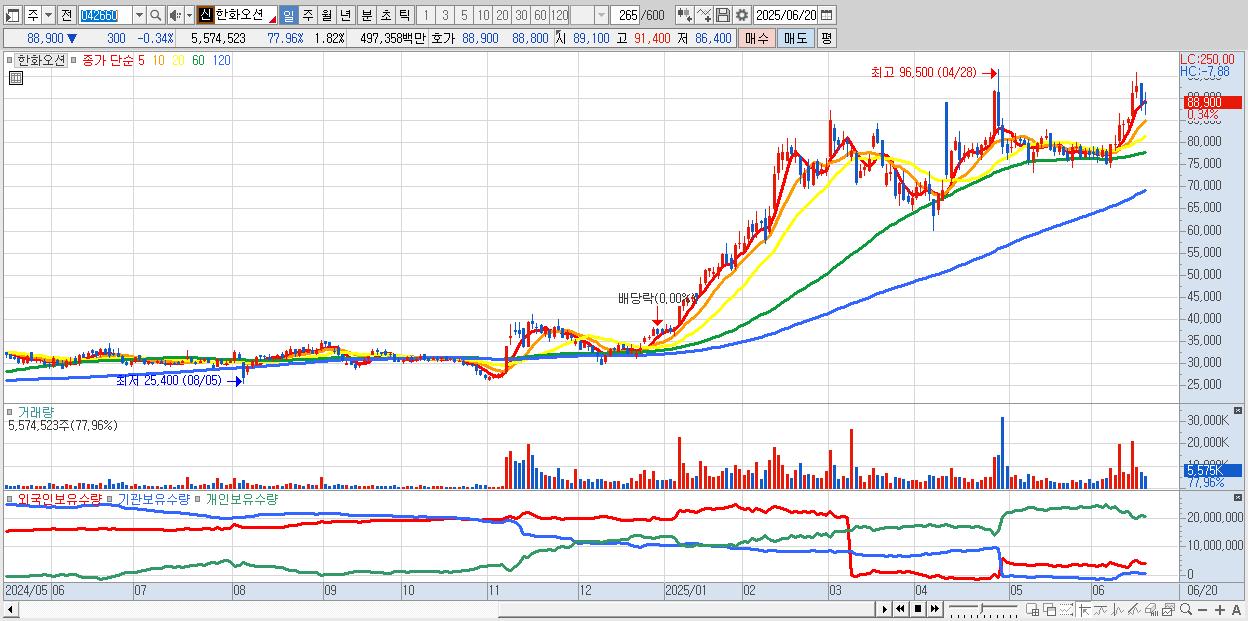Select the 10 interval button
This screenshot has height=621, width=1248.
(483, 15)
